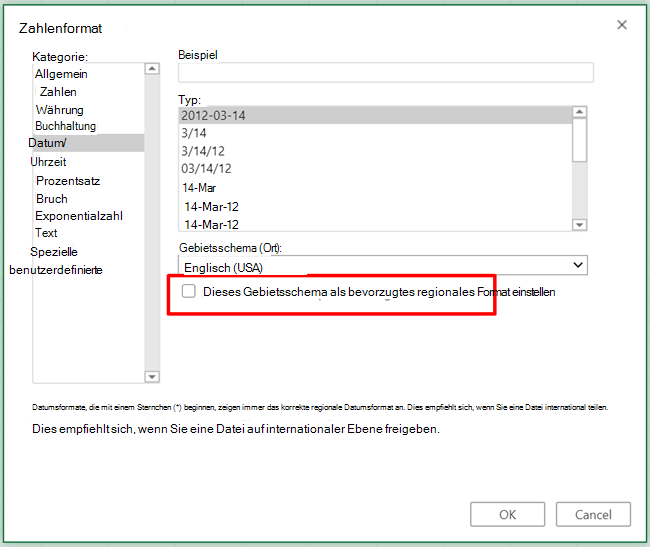Click the Cancel button
The width and height of the screenshot is (650, 547).
pos(593,514)
